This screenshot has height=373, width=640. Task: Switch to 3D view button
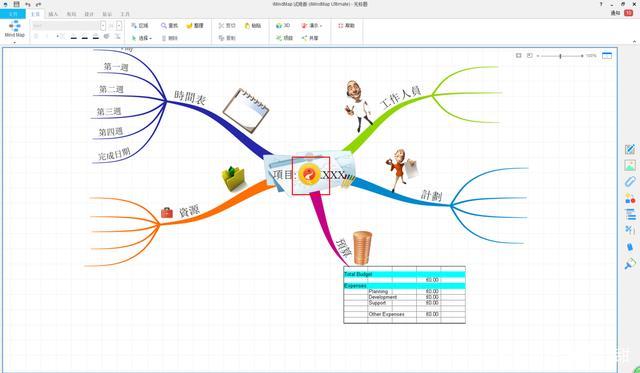(x=283, y=25)
